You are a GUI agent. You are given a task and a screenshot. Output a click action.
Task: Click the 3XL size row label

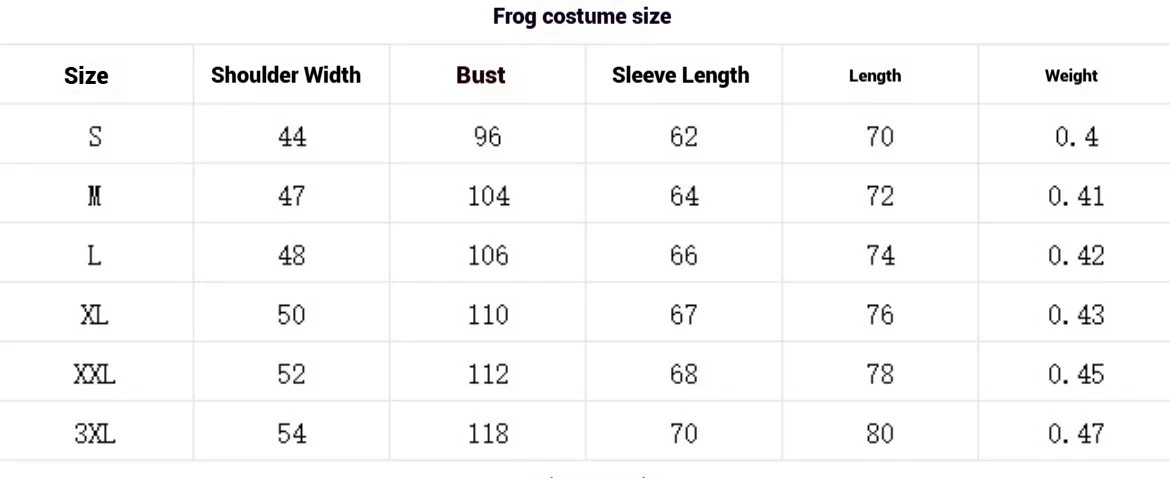click(95, 434)
